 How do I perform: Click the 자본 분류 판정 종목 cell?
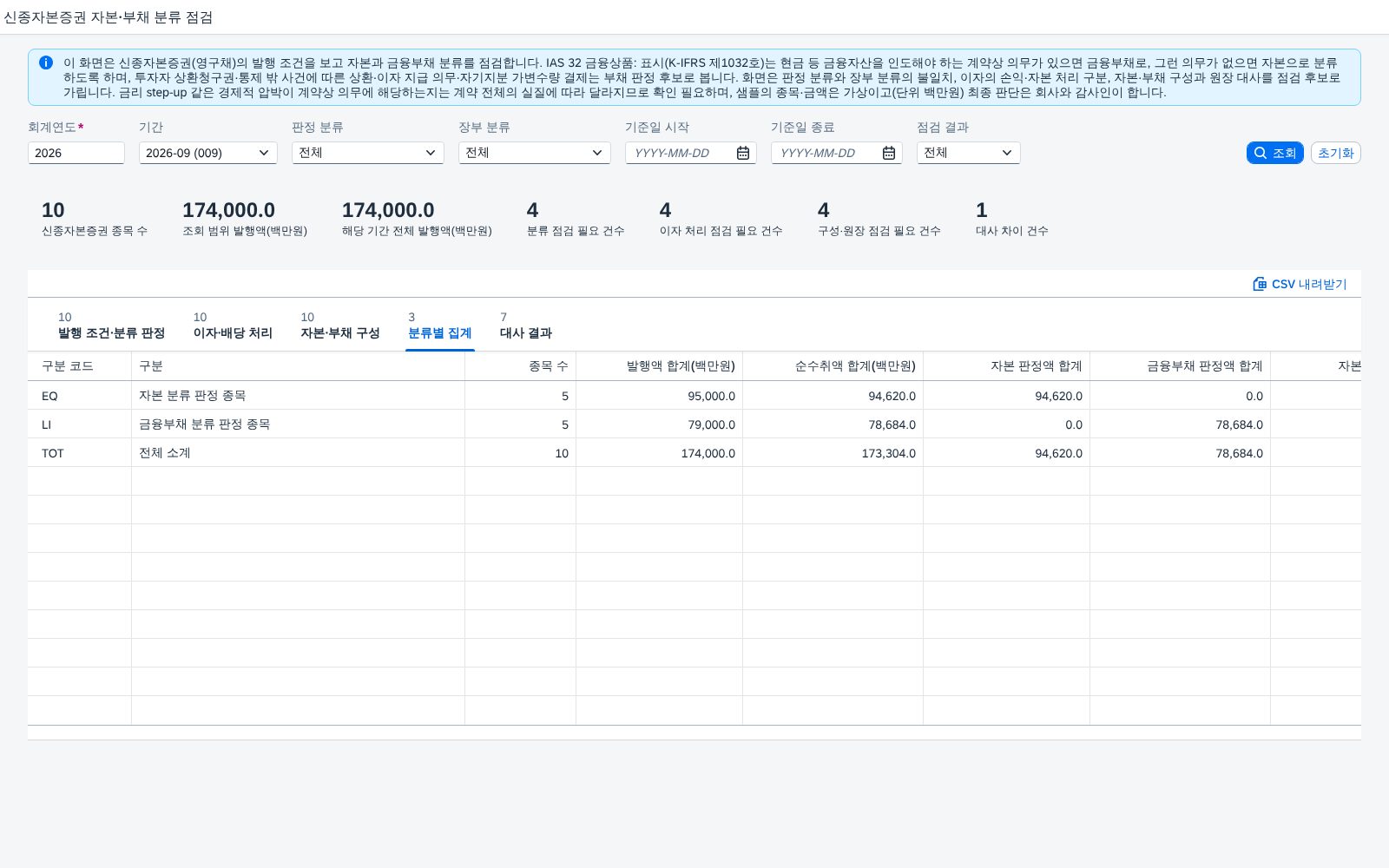299,396
